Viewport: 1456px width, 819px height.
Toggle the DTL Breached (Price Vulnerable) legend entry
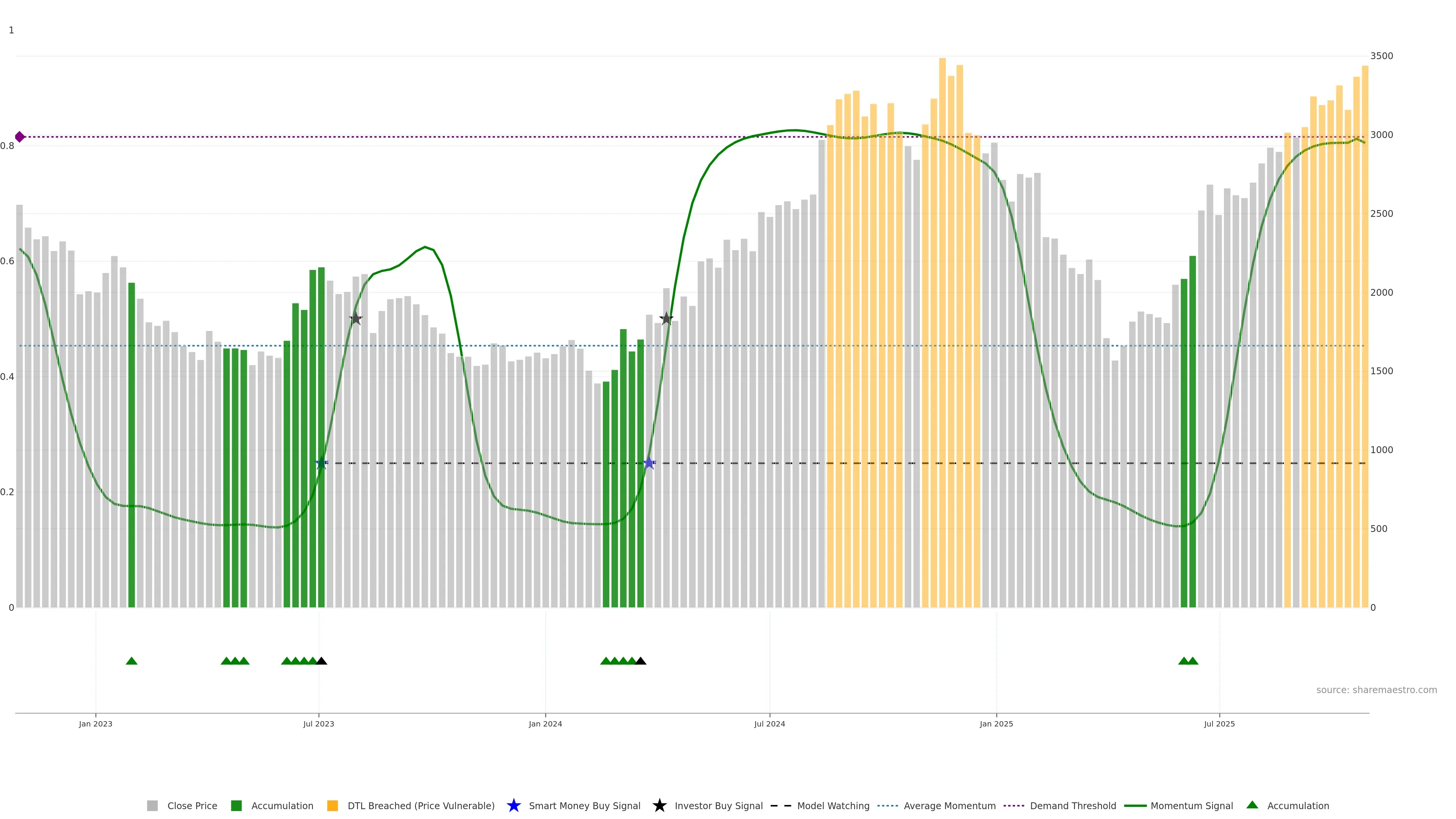point(420,805)
